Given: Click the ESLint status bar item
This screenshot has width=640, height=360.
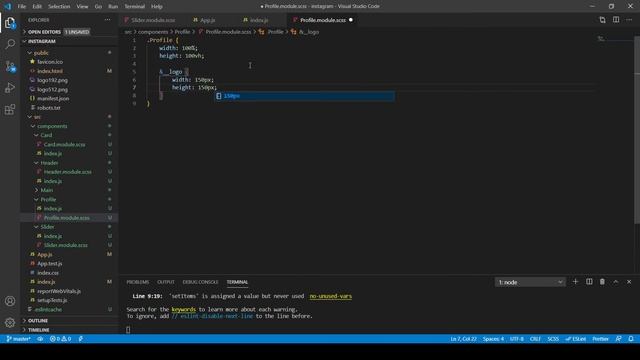Looking at the screenshot, I should (576, 339).
